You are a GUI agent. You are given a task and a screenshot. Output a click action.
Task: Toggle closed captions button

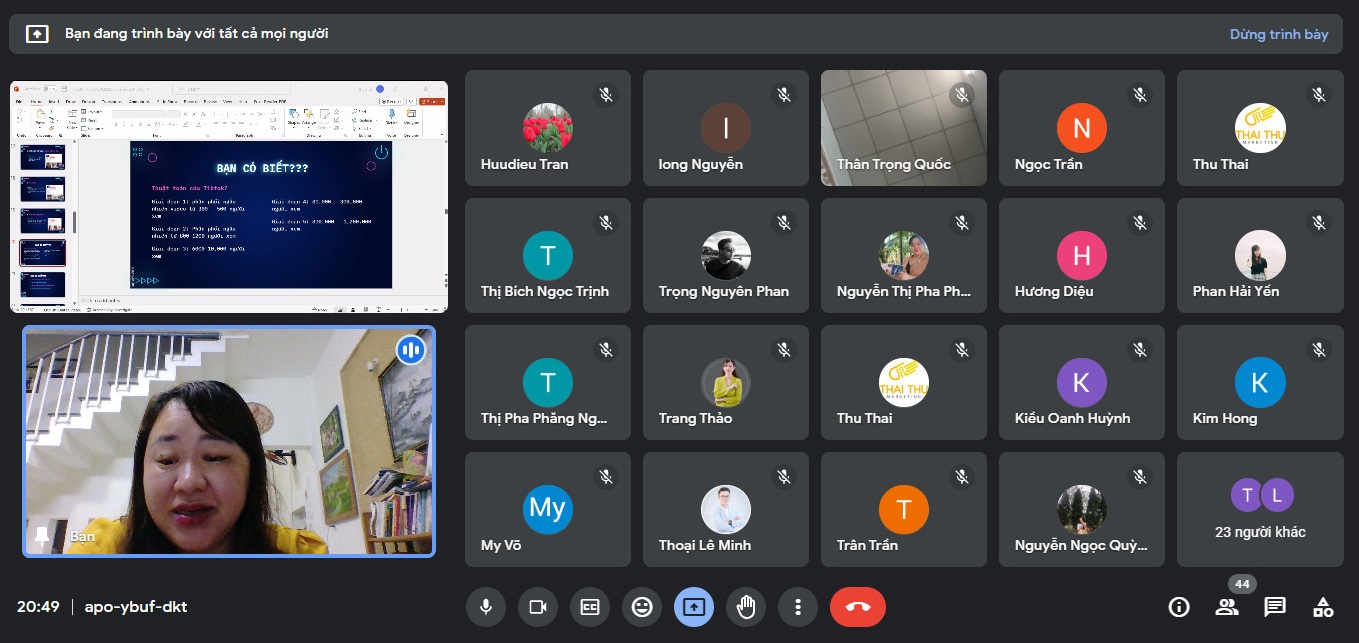tap(590, 607)
